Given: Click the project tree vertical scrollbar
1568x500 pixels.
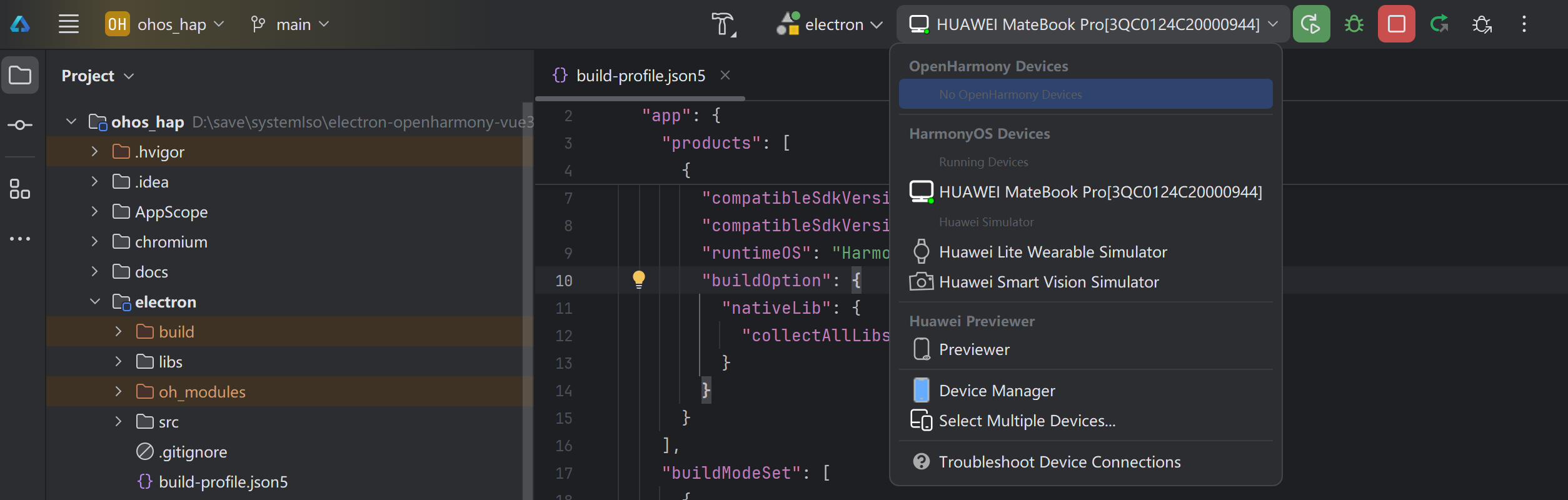Looking at the screenshot, I should coord(528,301).
